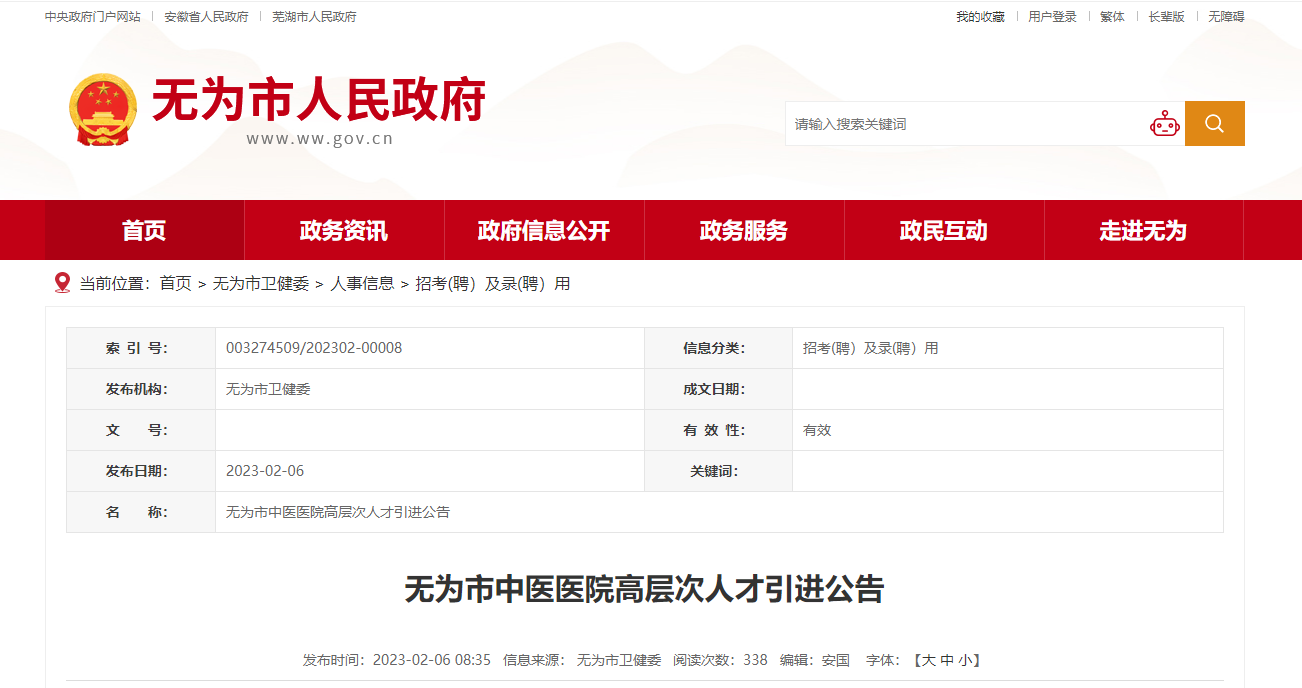Open the 首页 navigation tab
Image resolution: width=1302 pixels, height=688 pixels.
[x=144, y=231]
